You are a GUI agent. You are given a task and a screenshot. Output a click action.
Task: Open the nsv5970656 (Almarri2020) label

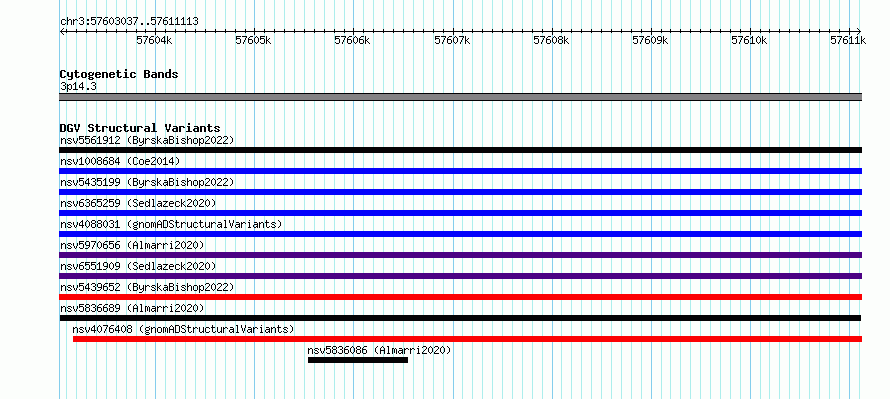tap(132, 245)
